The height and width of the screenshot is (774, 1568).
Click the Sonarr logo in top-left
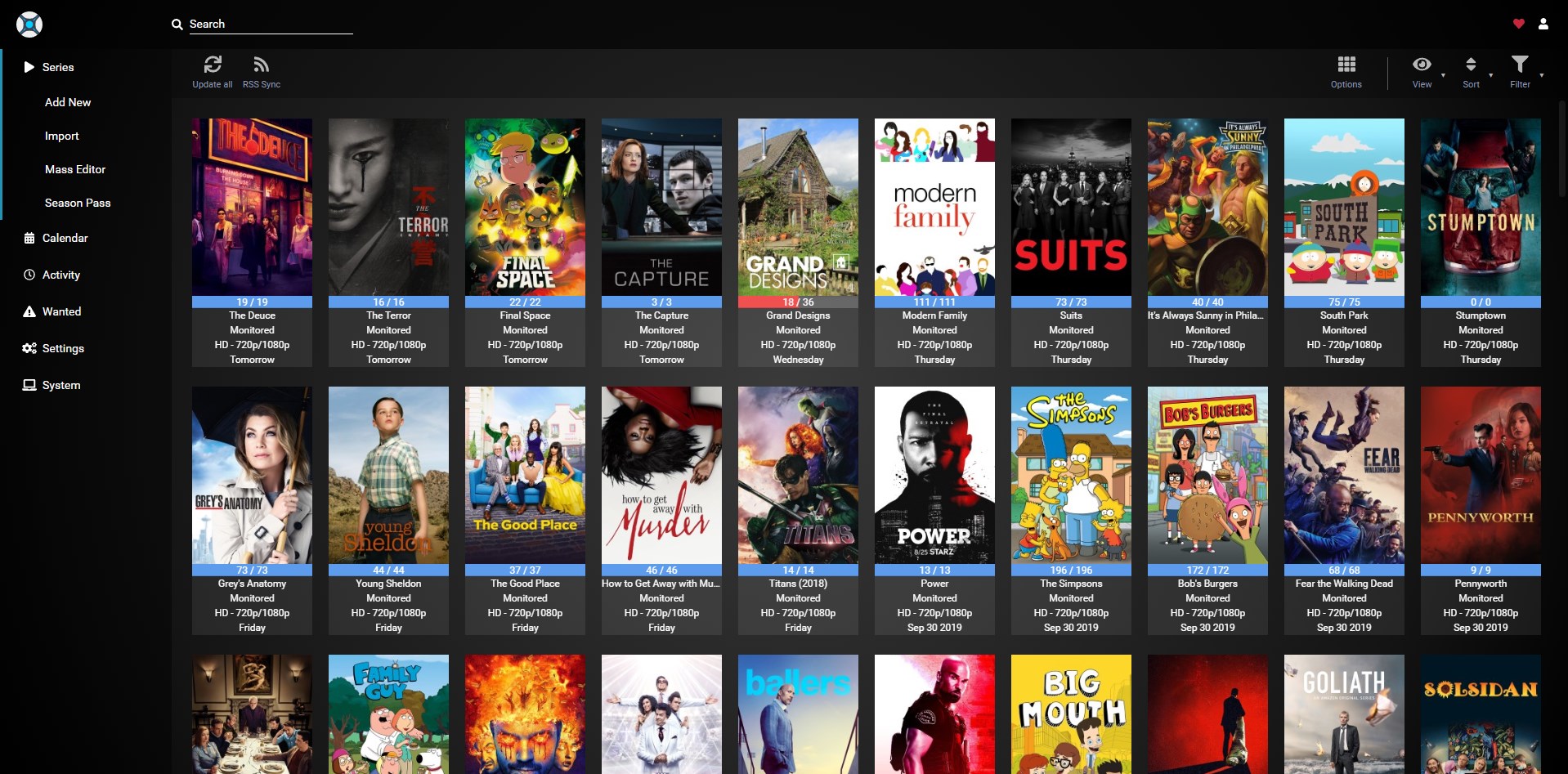pyautogui.click(x=29, y=25)
